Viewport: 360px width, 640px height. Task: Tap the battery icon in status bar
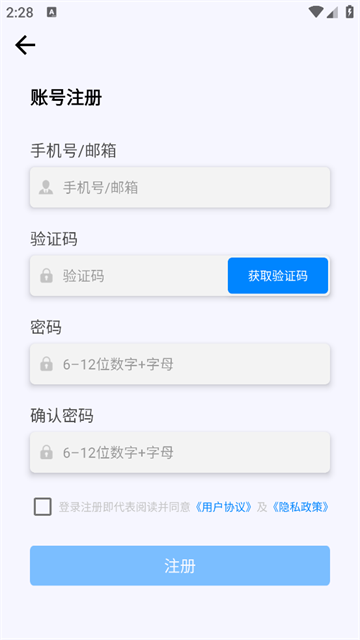tap(350, 12)
